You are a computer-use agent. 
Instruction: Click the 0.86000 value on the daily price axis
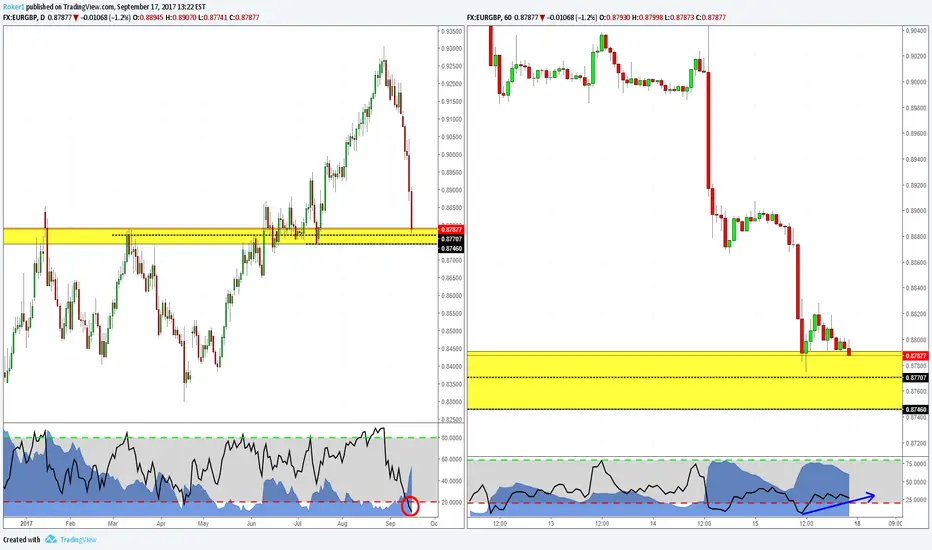point(452,296)
